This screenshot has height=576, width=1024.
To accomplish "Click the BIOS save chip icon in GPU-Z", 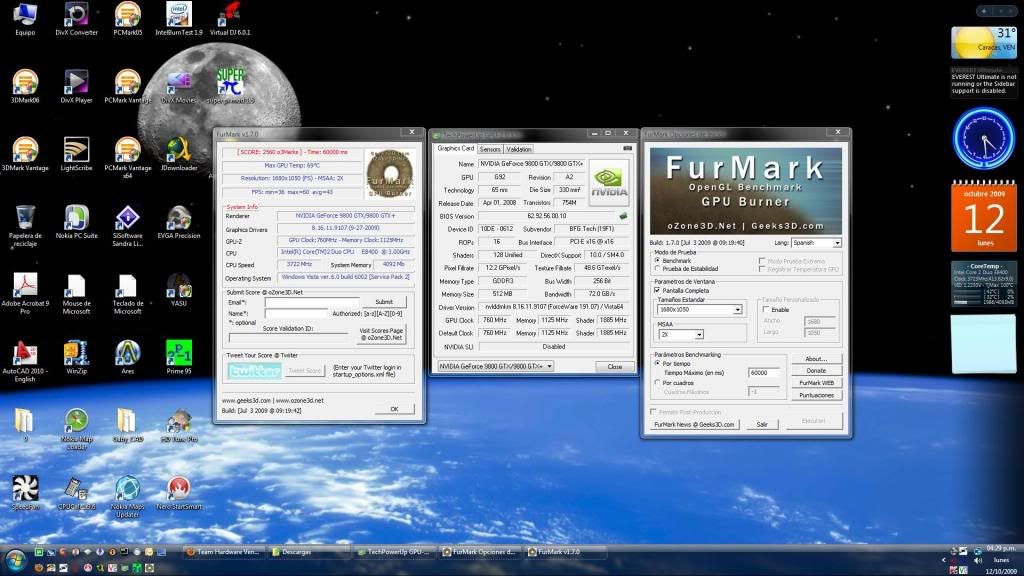I will tap(624, 216).
